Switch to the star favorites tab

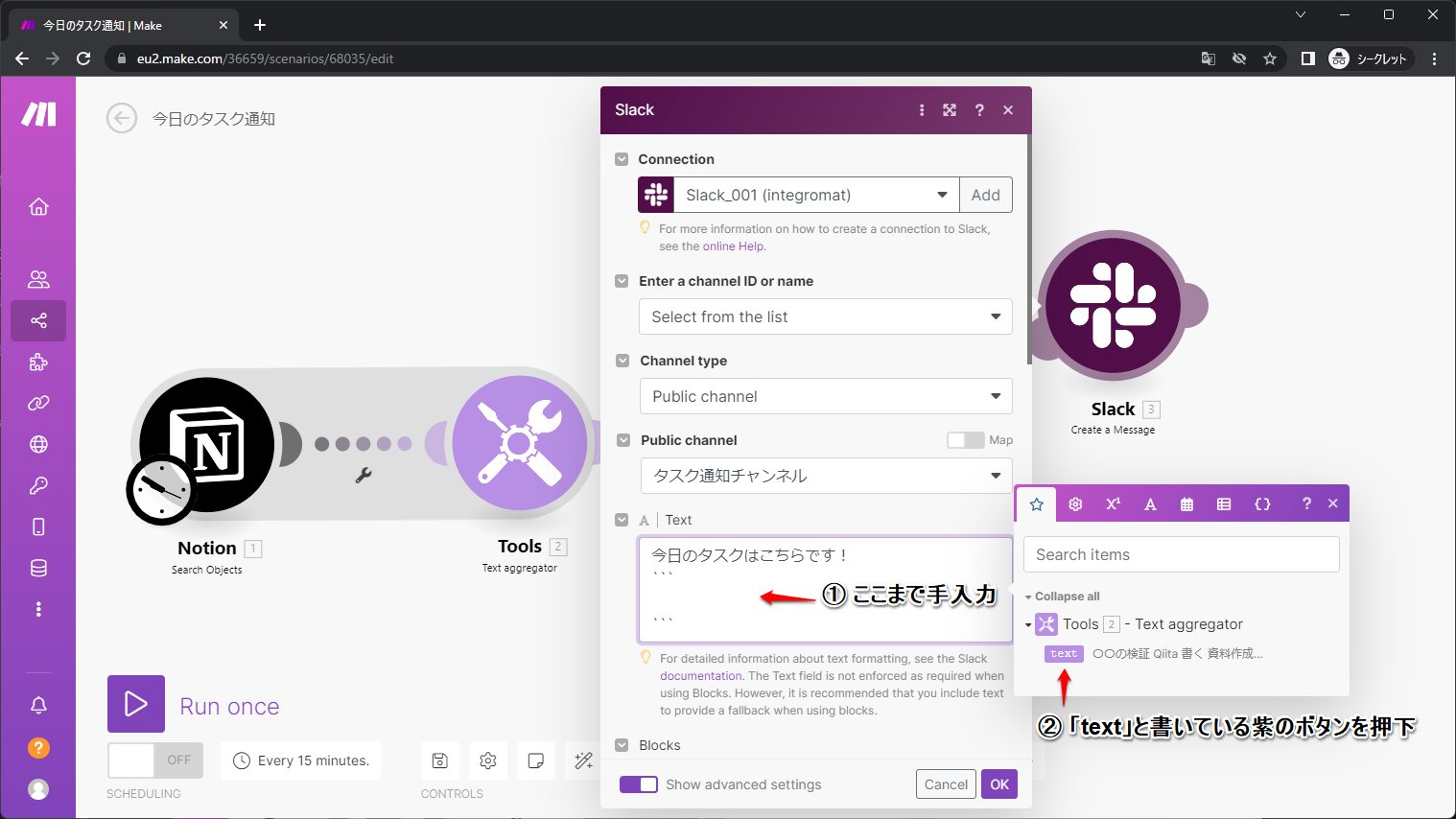(x=1037, y=504)
